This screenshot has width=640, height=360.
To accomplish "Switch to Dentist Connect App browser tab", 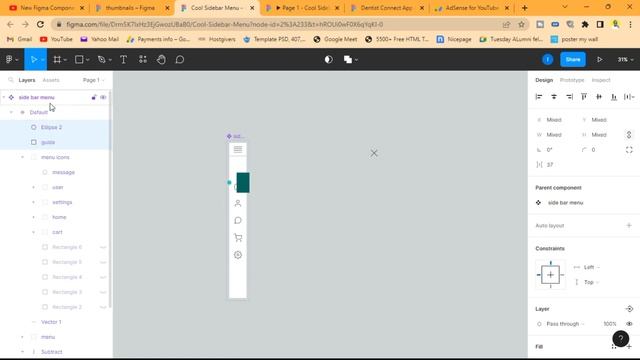I will (x=386, y=8).
